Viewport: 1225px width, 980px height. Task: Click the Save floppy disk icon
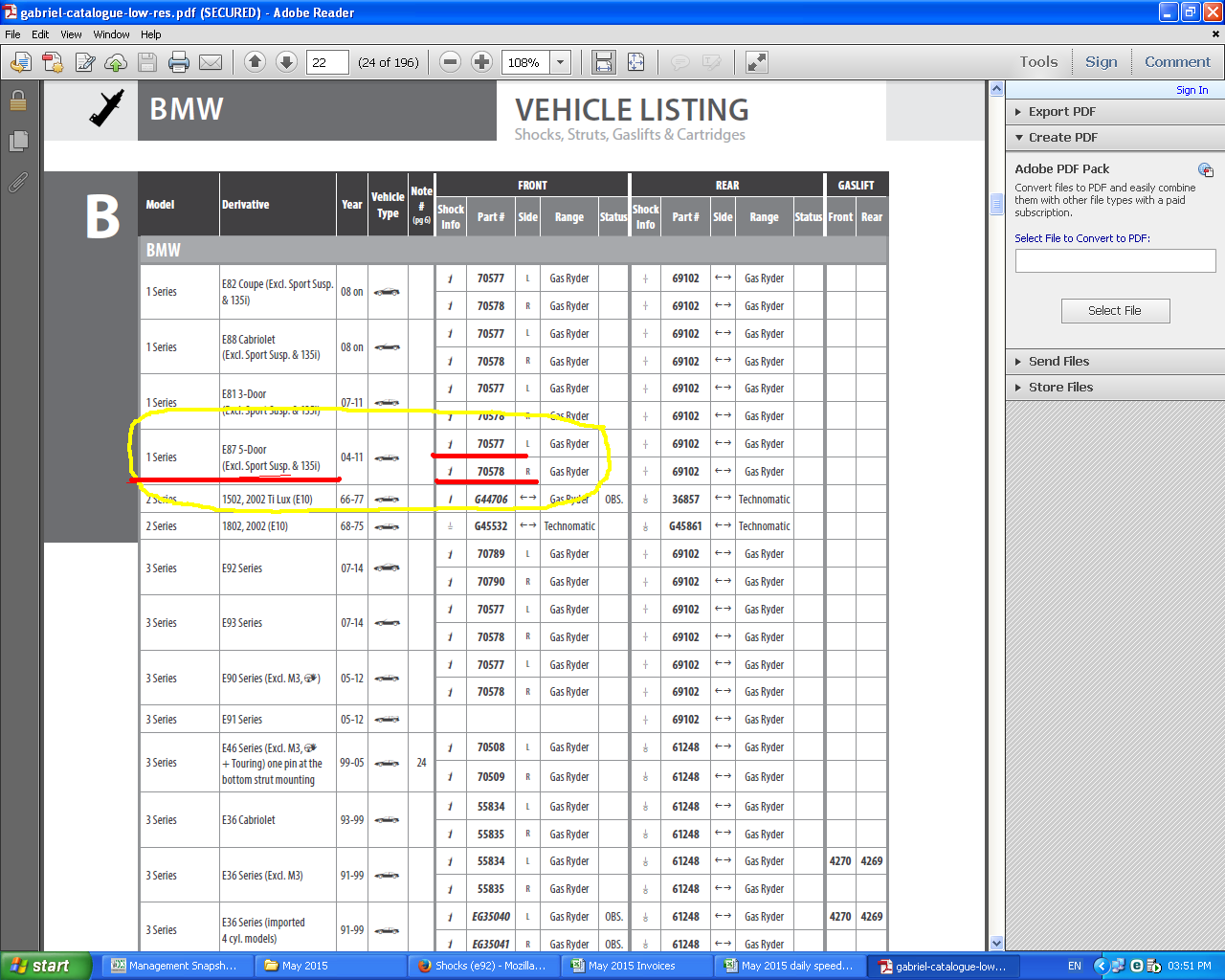[x=147, y=62]
